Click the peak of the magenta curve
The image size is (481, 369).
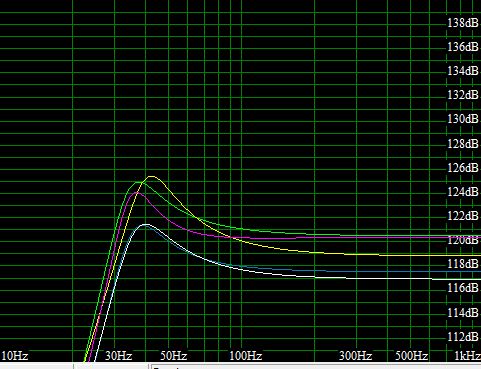[x=137, y=192]
